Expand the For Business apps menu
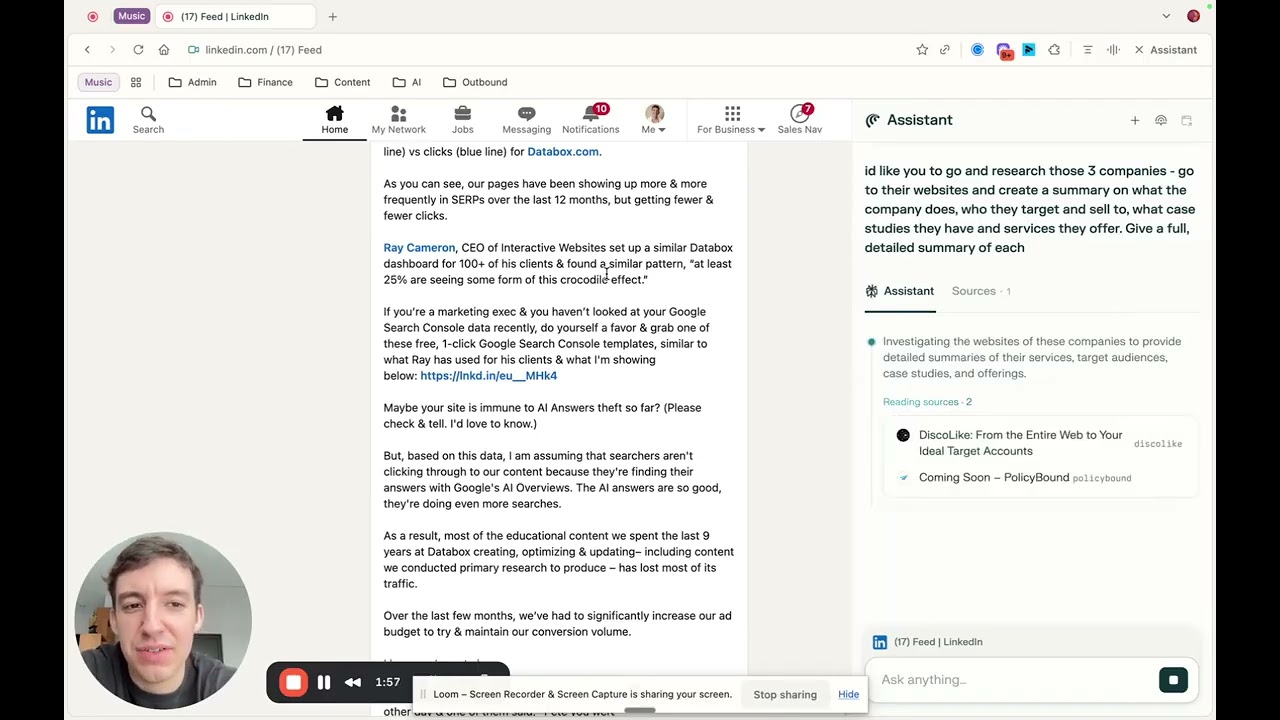Image resolution: width=1280 pixels, height=720 pixels. click(x=731, y=120)
